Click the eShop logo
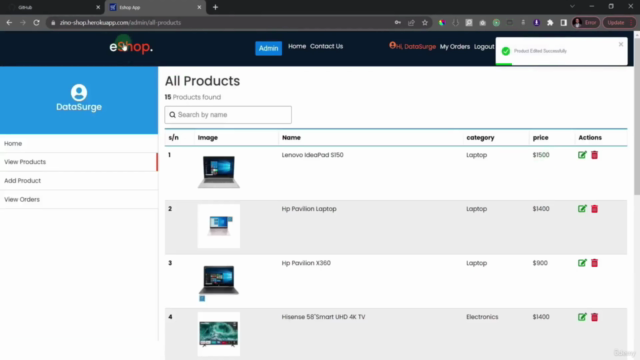The width and height of the screenshot is (640, 360). (131, 47)
